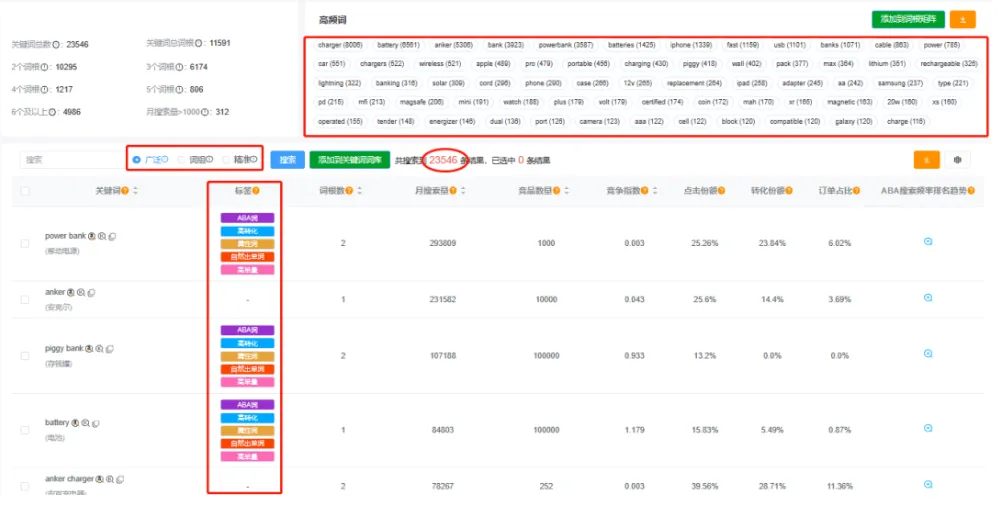The height and width of the screenshot is (520, 999).
Task: Click help icon on ABA搜索频率排名趋势 header
Action: [971, 191]
